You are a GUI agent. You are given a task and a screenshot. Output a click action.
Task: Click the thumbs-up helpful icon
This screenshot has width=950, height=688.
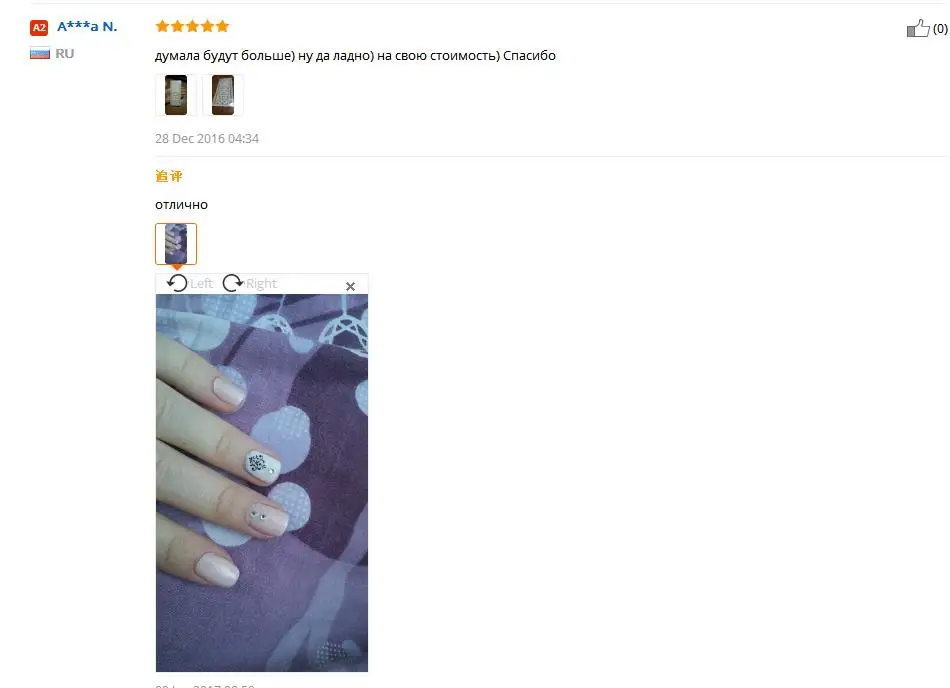pos(918,28)
